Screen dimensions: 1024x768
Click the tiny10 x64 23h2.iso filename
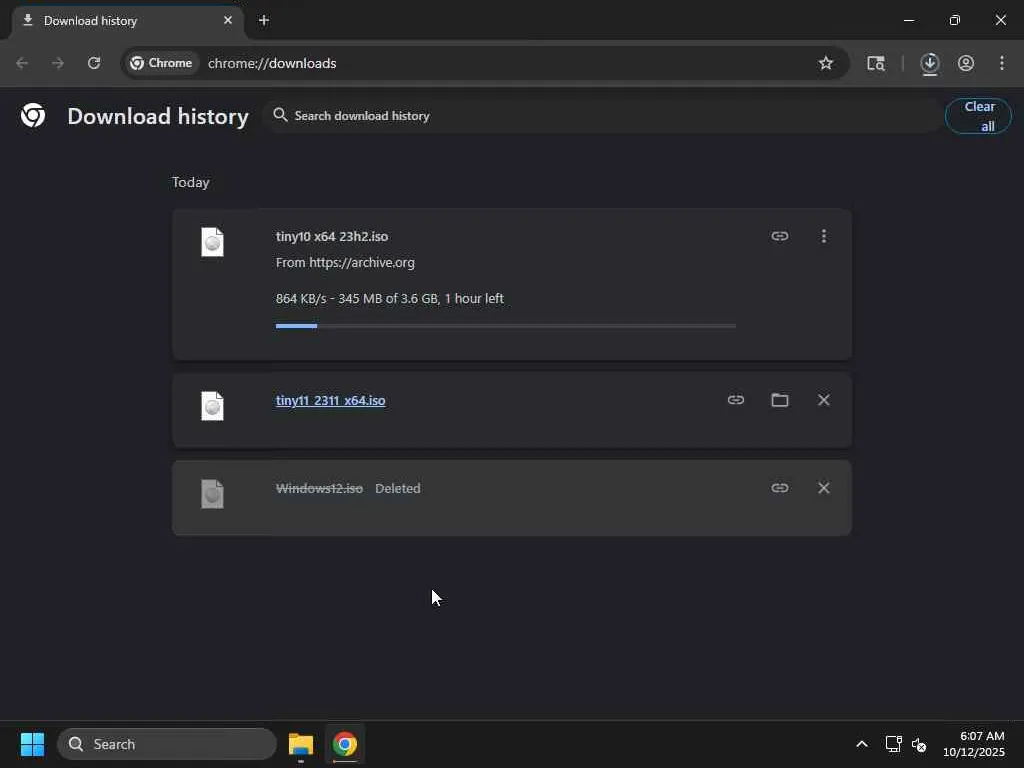332,236
